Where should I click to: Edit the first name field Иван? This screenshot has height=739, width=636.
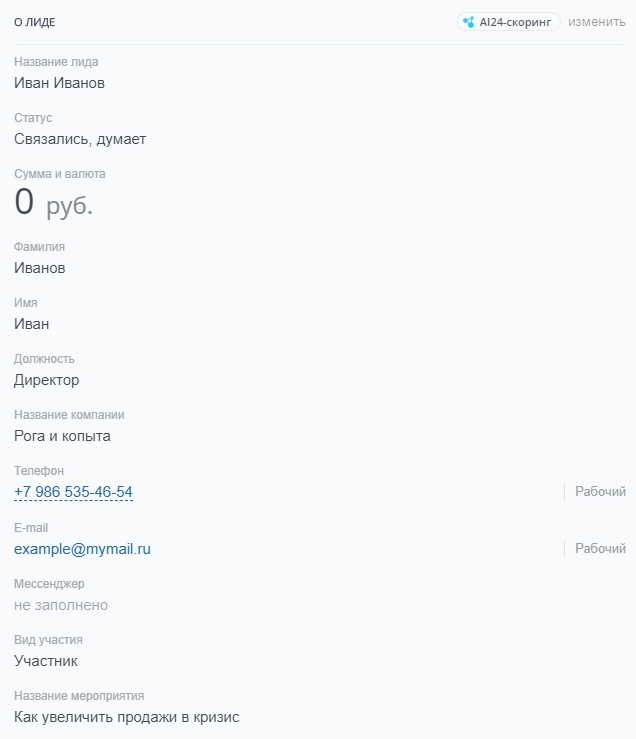(x=31, y=324)
